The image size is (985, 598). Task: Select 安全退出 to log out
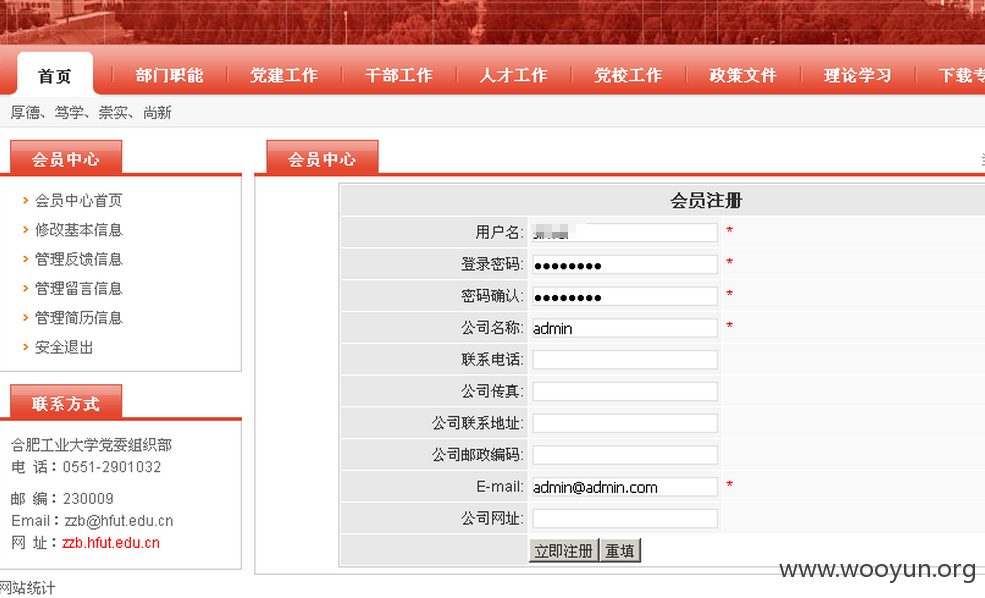tap(64, 347)
